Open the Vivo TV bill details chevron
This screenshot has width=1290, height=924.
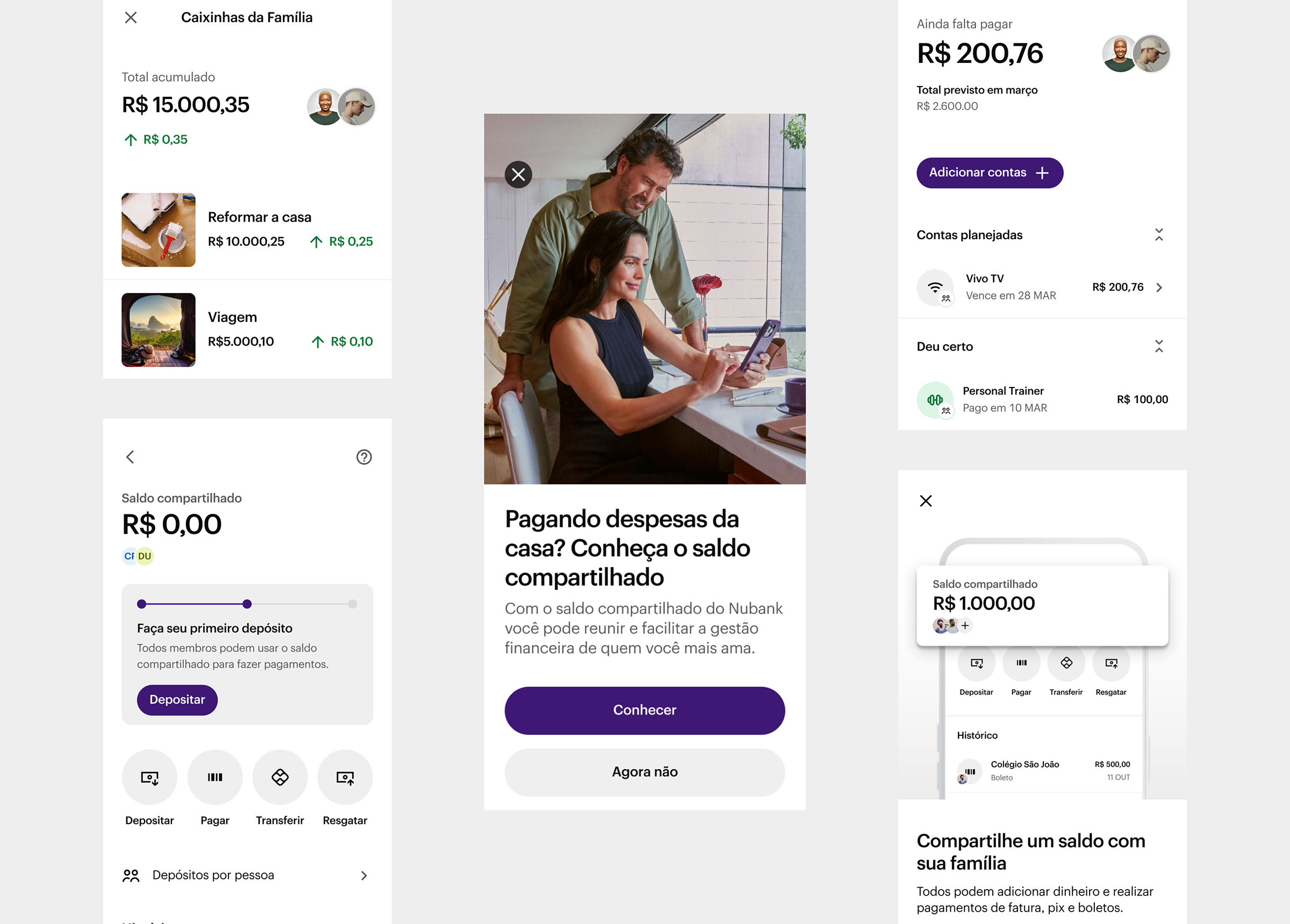(x=1159, y=288)
